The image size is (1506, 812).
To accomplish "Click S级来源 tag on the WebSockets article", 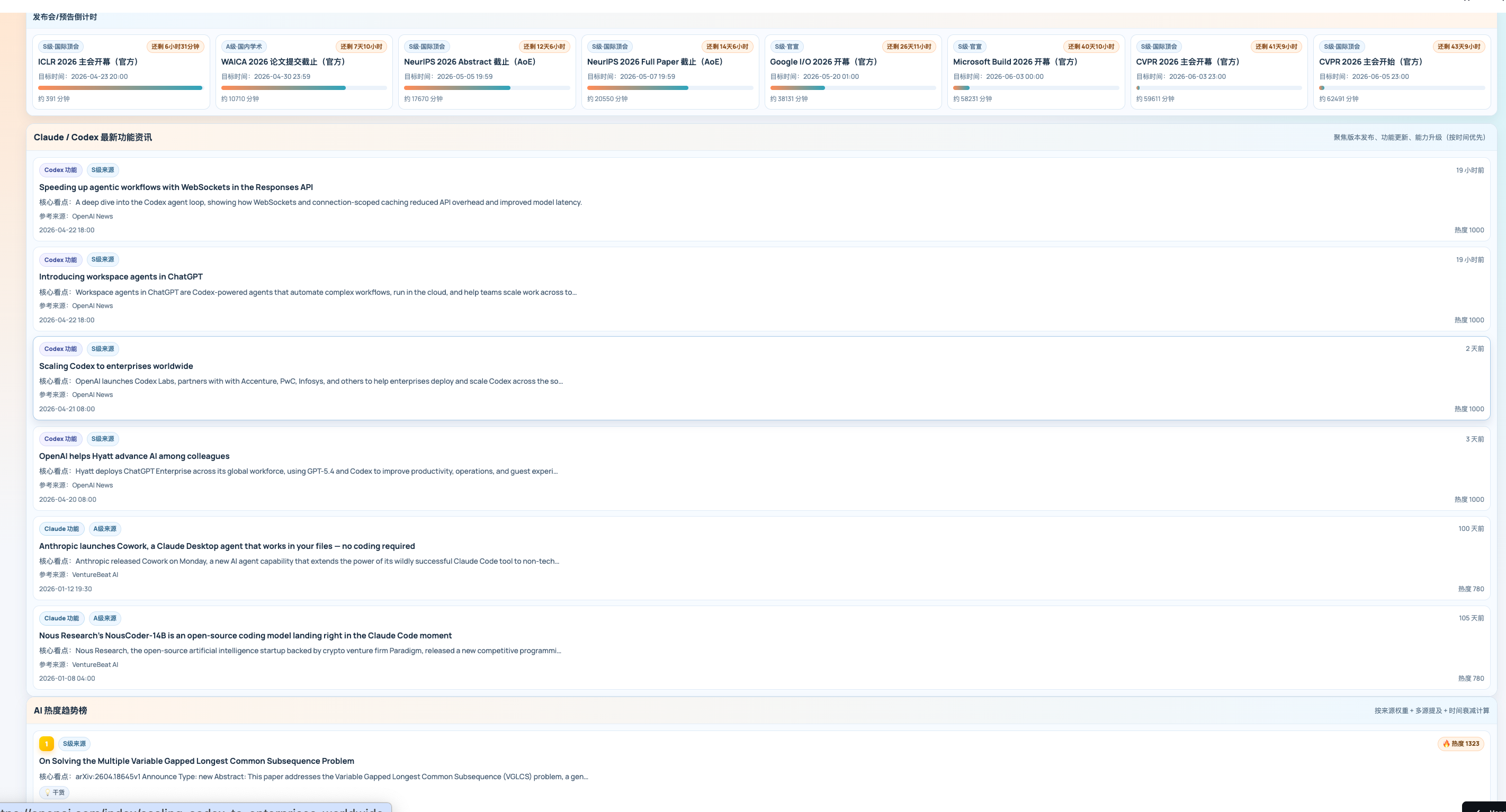I will (103, 170).
